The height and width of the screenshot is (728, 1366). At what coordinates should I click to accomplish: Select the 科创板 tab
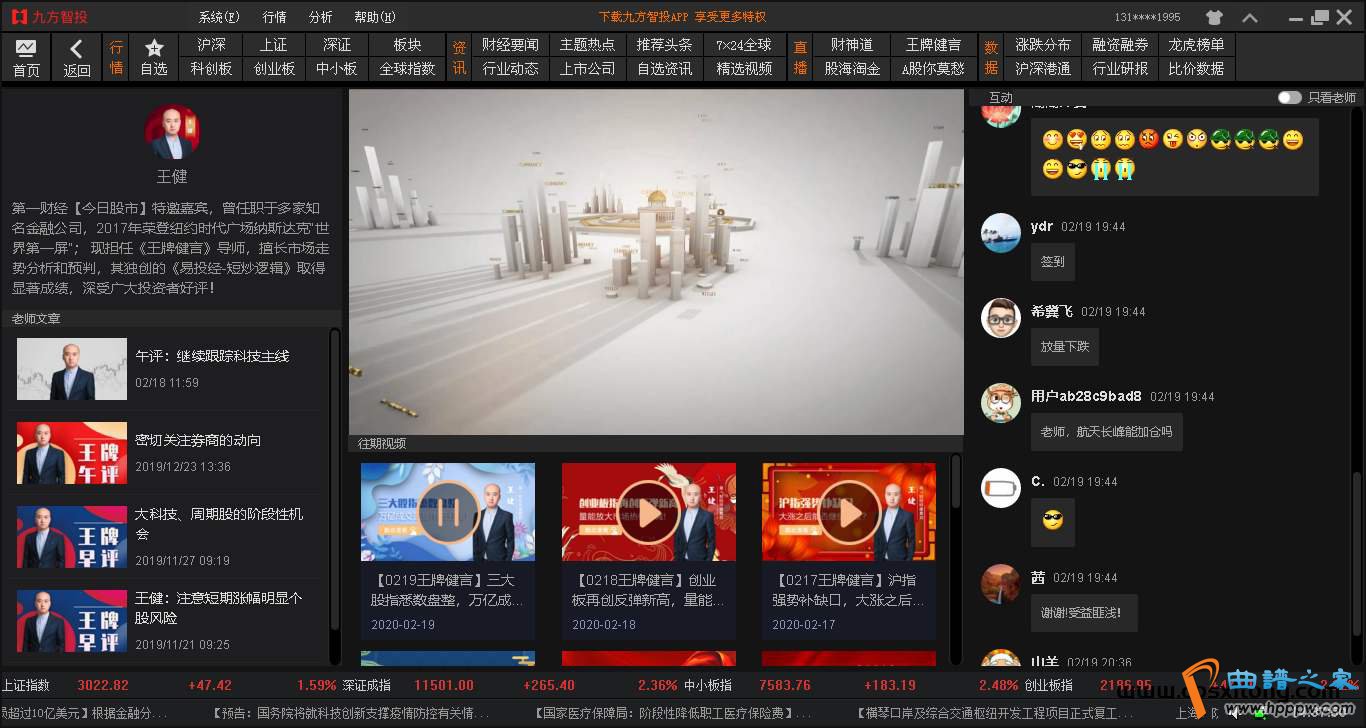(x=211, y=68)
